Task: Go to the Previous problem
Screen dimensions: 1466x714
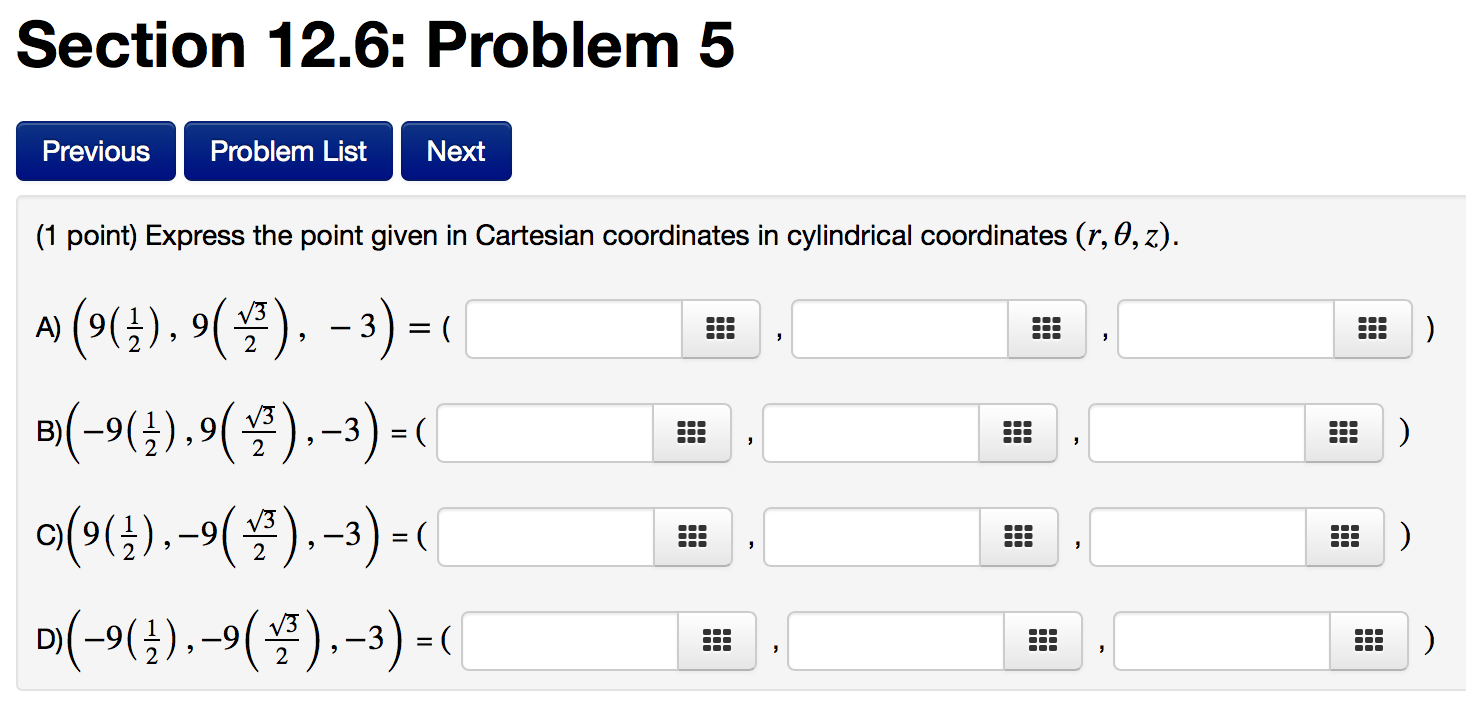Action: pyautogui.click(x=95, y=150)
